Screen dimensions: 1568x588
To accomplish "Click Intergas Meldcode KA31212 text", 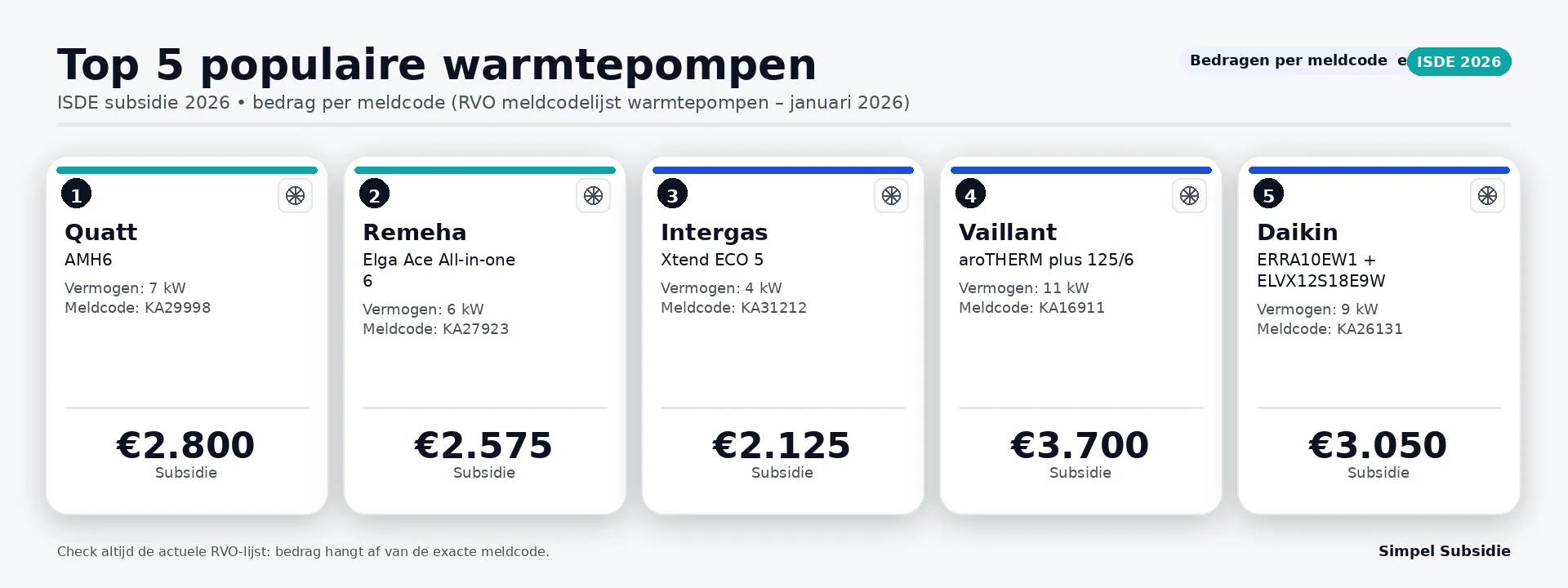I will [733, 308].
